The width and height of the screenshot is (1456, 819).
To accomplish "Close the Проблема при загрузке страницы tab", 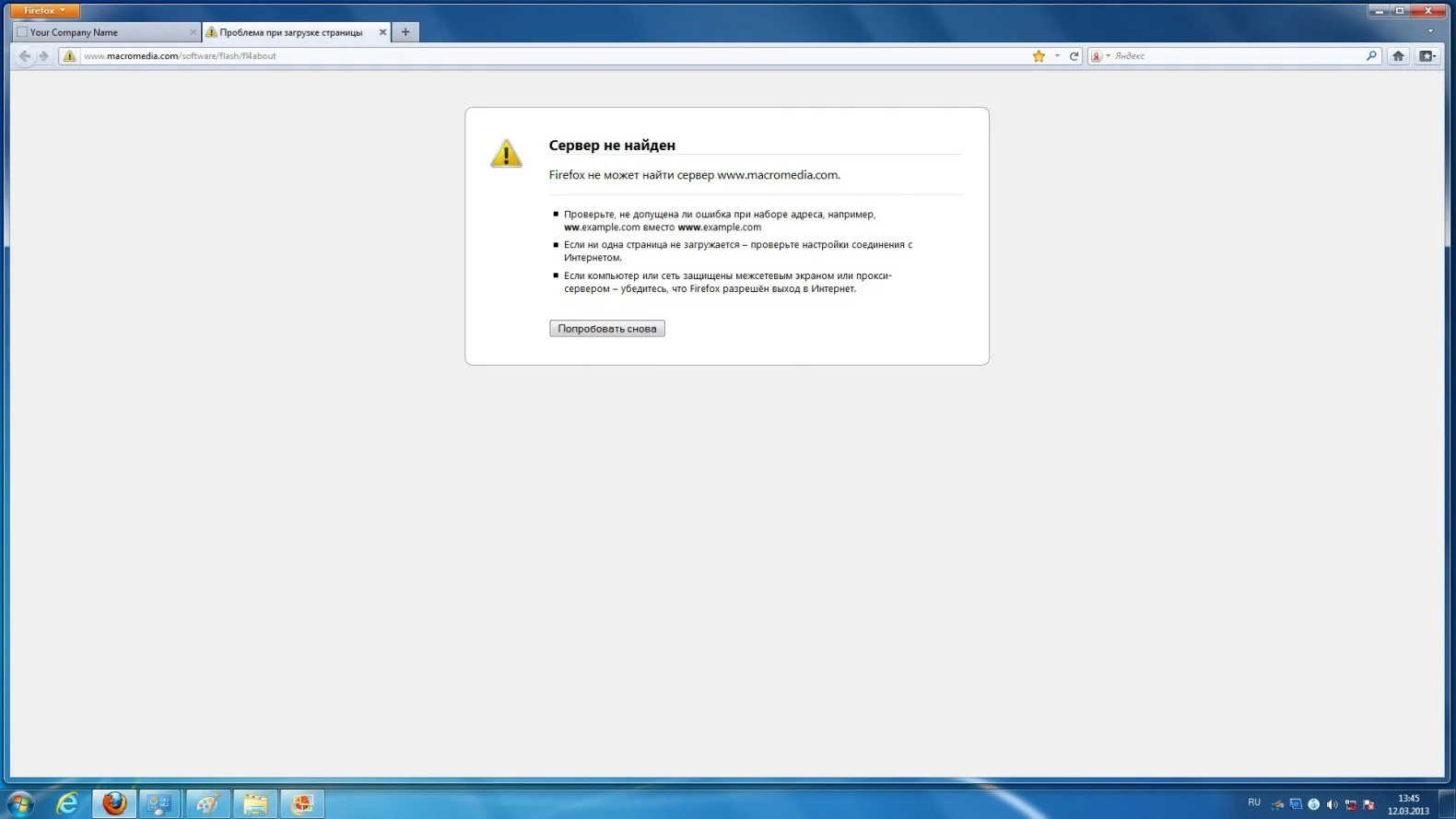I will 382,32.
